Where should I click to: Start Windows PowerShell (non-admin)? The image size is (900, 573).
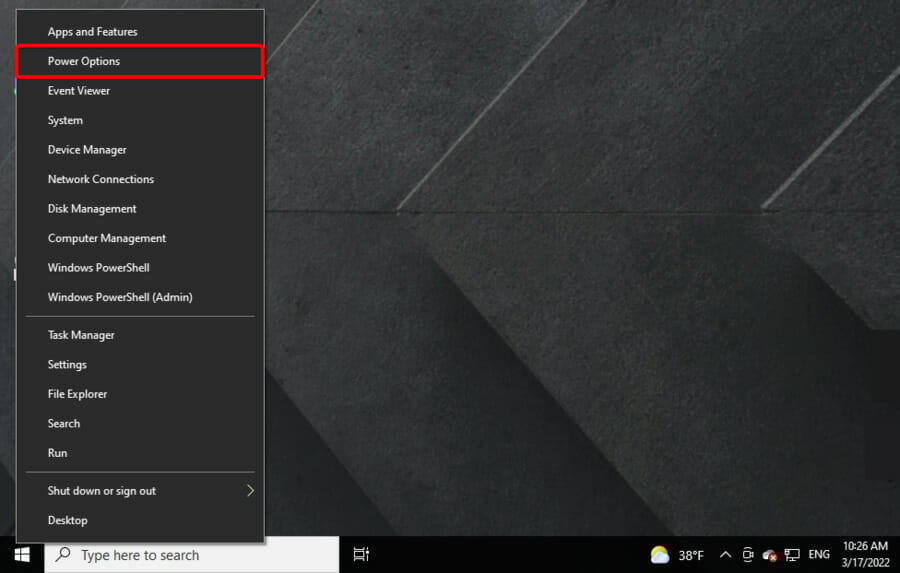140,268
